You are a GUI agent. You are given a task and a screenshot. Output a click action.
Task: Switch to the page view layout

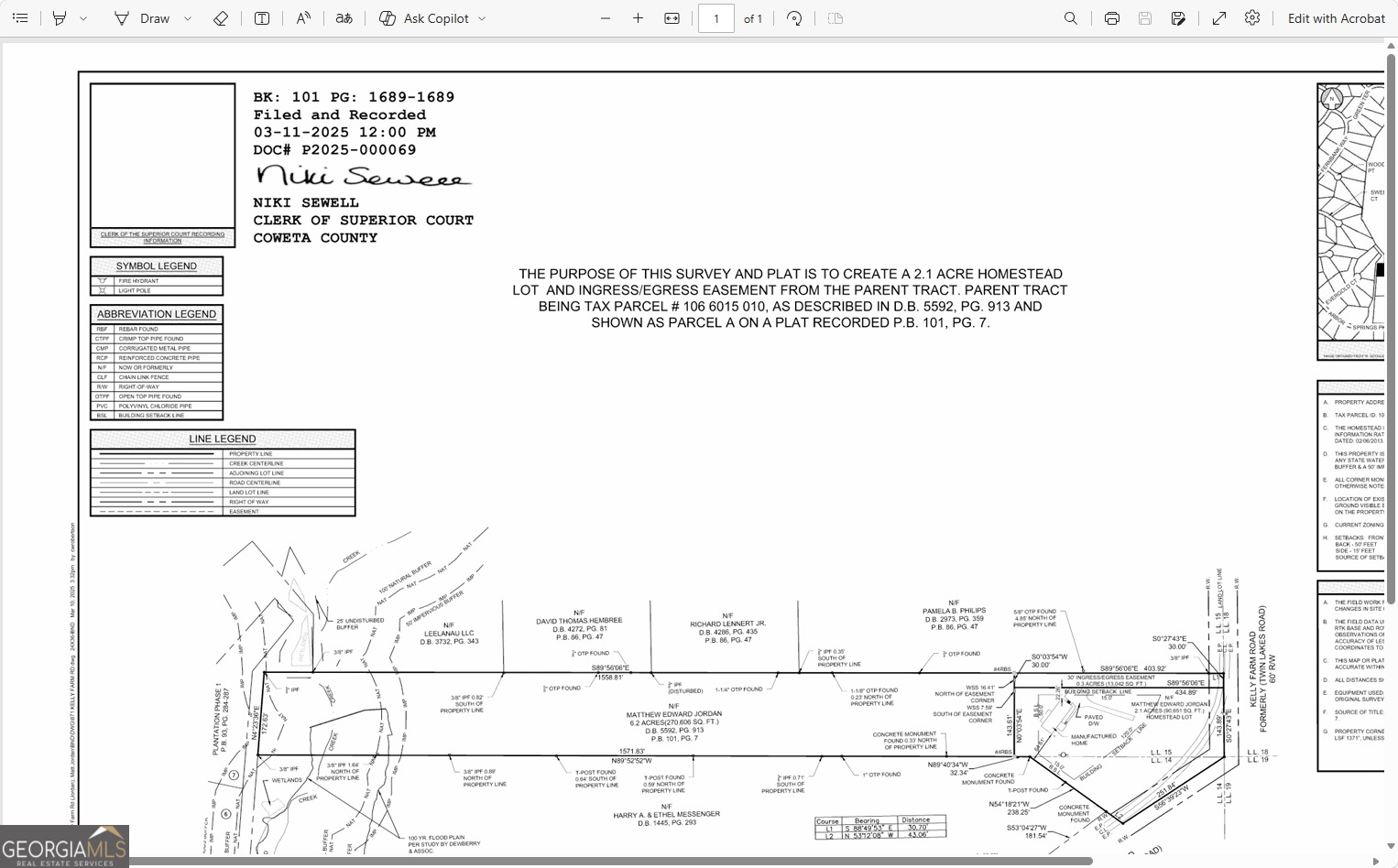pyautogui.click(x=836, y=18)
